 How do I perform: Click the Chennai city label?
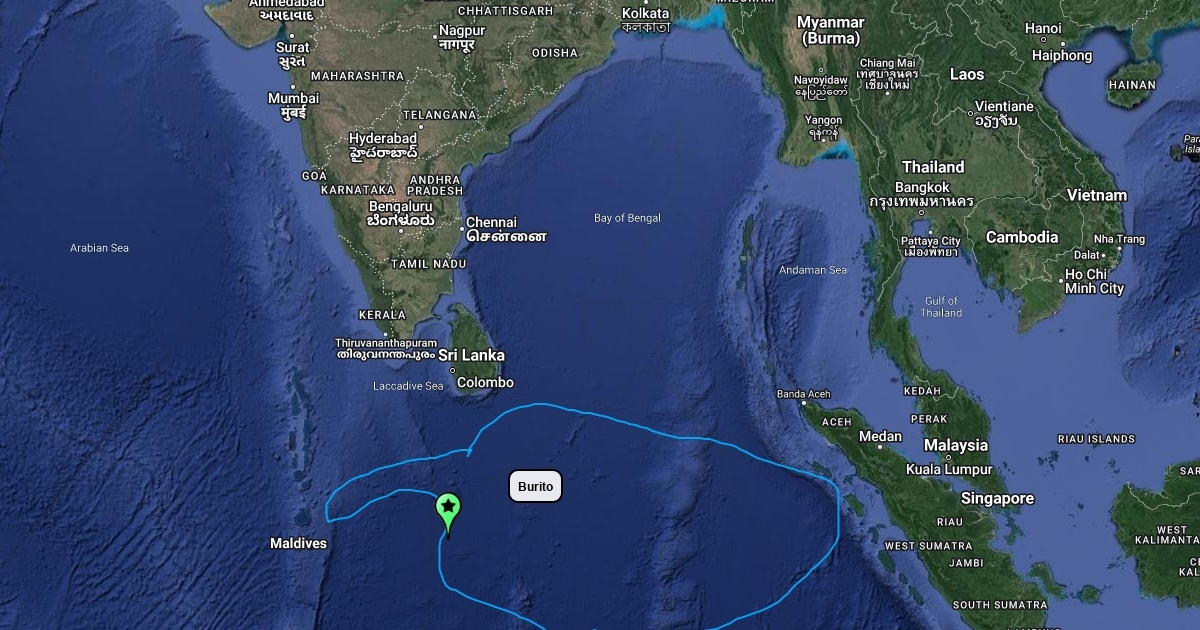[491, 222]
